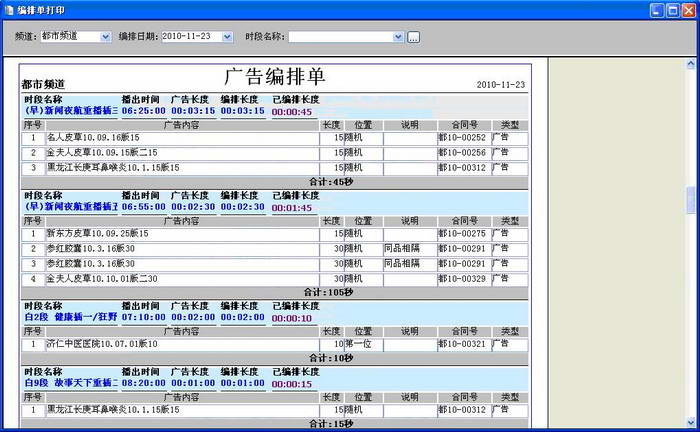The image size is (700, 432).
Task: Click the report date 2010-11-23 at top right
Action: coord(500,84)
